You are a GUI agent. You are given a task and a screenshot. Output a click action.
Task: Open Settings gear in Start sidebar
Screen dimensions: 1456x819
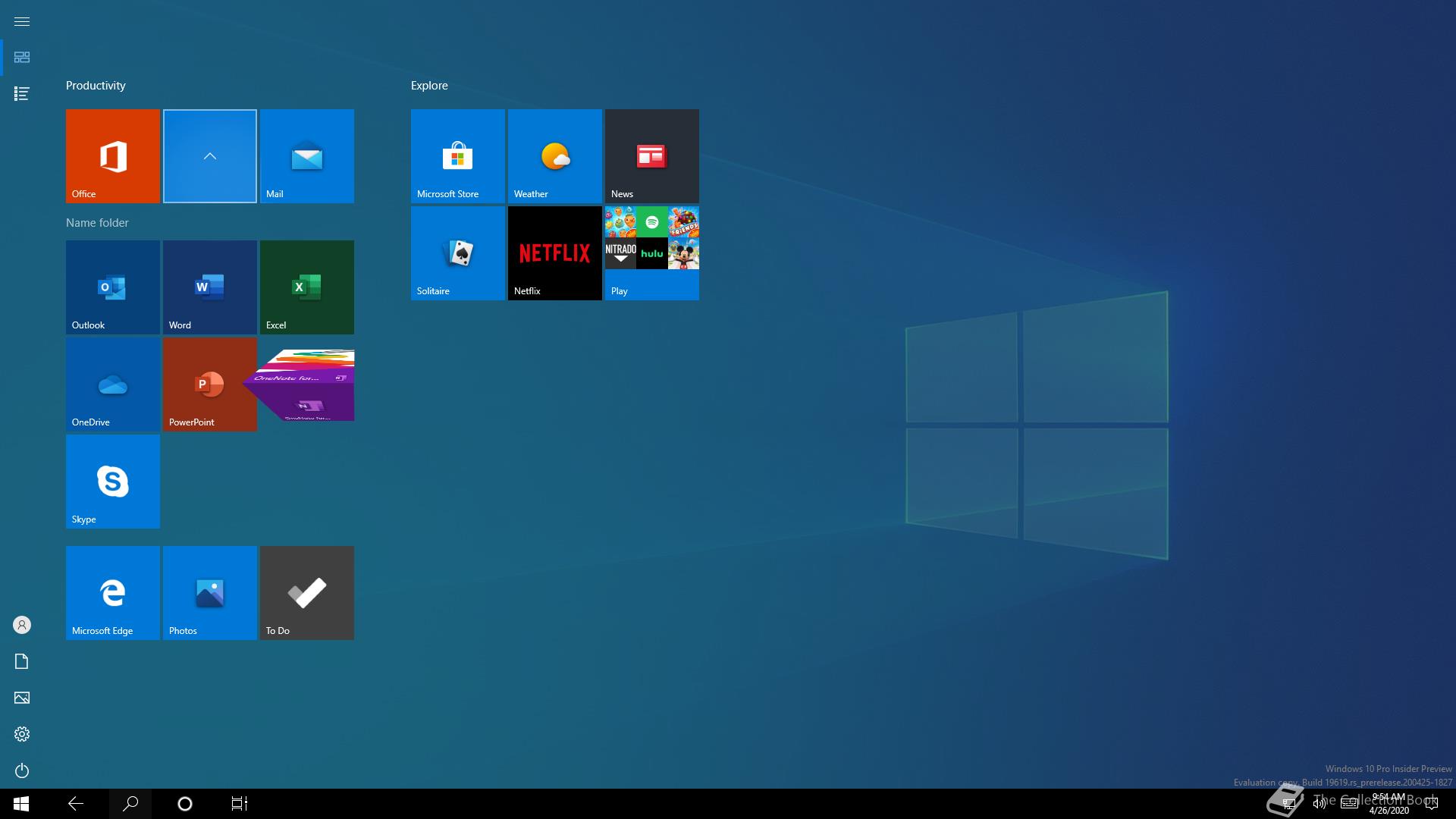22,734
